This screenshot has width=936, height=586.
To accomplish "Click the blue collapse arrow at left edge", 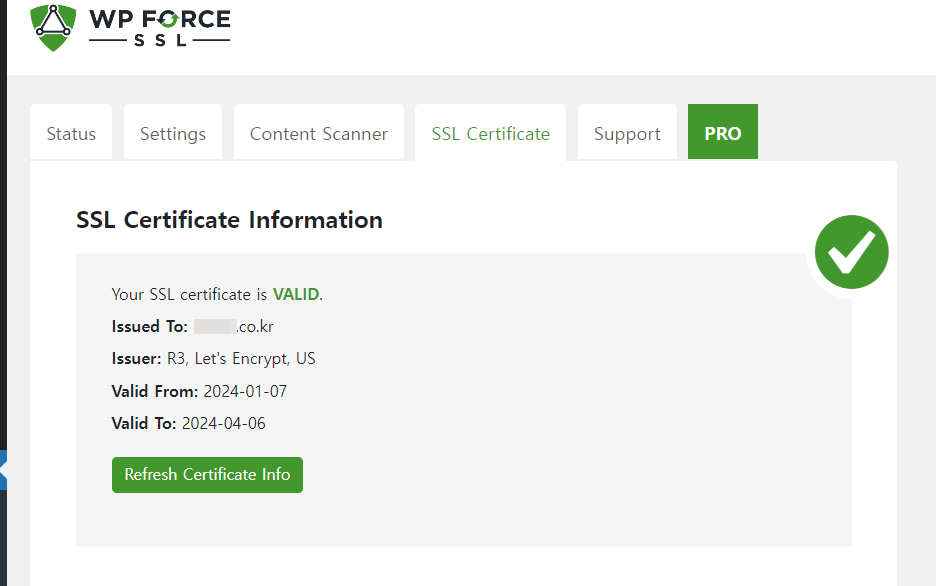I will coord(3,470).
